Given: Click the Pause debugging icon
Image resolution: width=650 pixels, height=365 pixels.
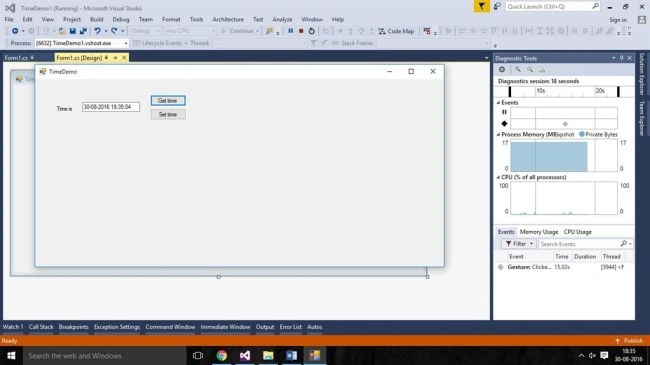Looking at the screenshot, I should (291, 31).
